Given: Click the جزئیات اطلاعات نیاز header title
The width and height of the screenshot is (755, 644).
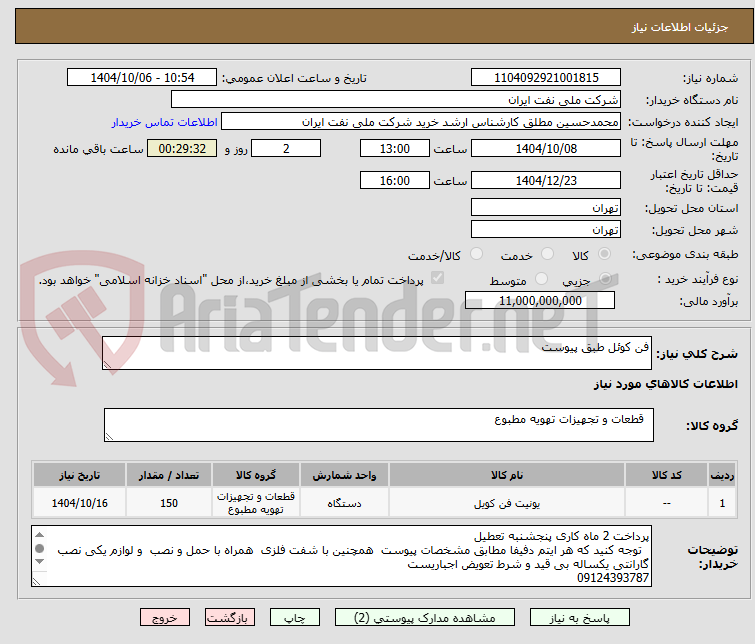Looking at the screenshot, I should coord(679,27).
